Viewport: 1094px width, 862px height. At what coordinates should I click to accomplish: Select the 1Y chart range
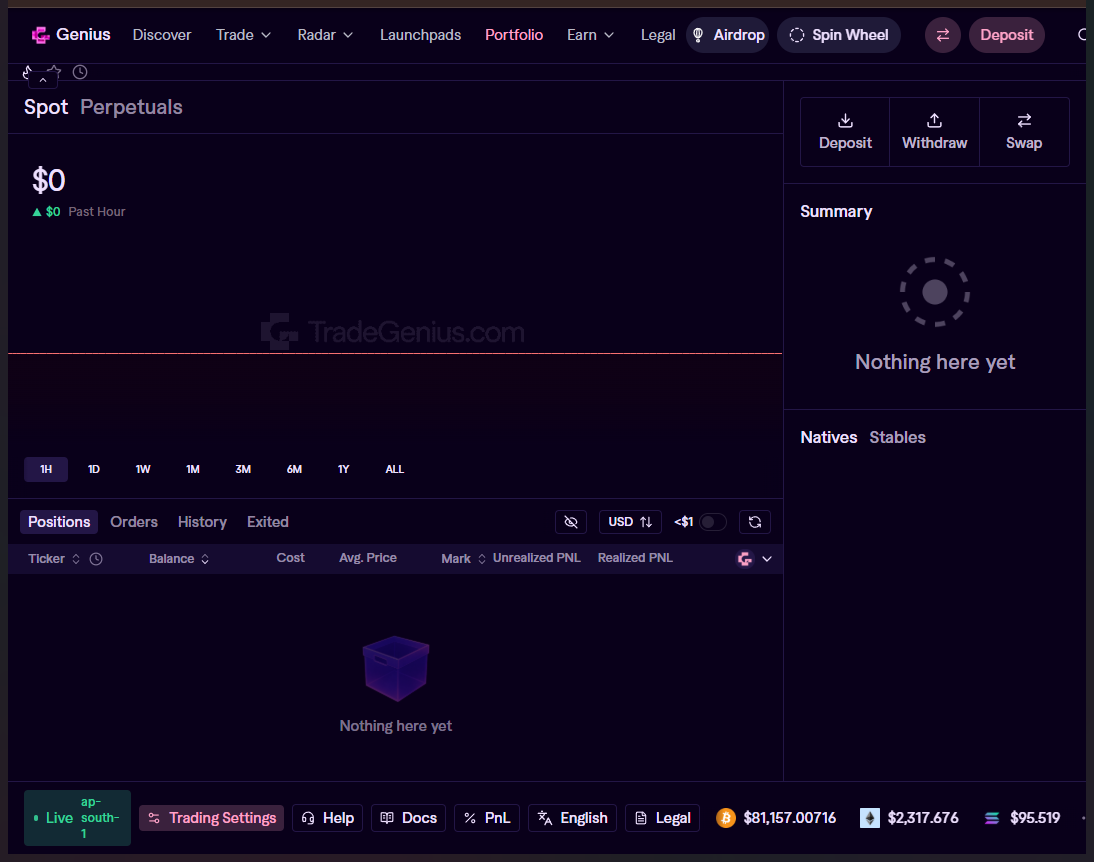[343, 469]
